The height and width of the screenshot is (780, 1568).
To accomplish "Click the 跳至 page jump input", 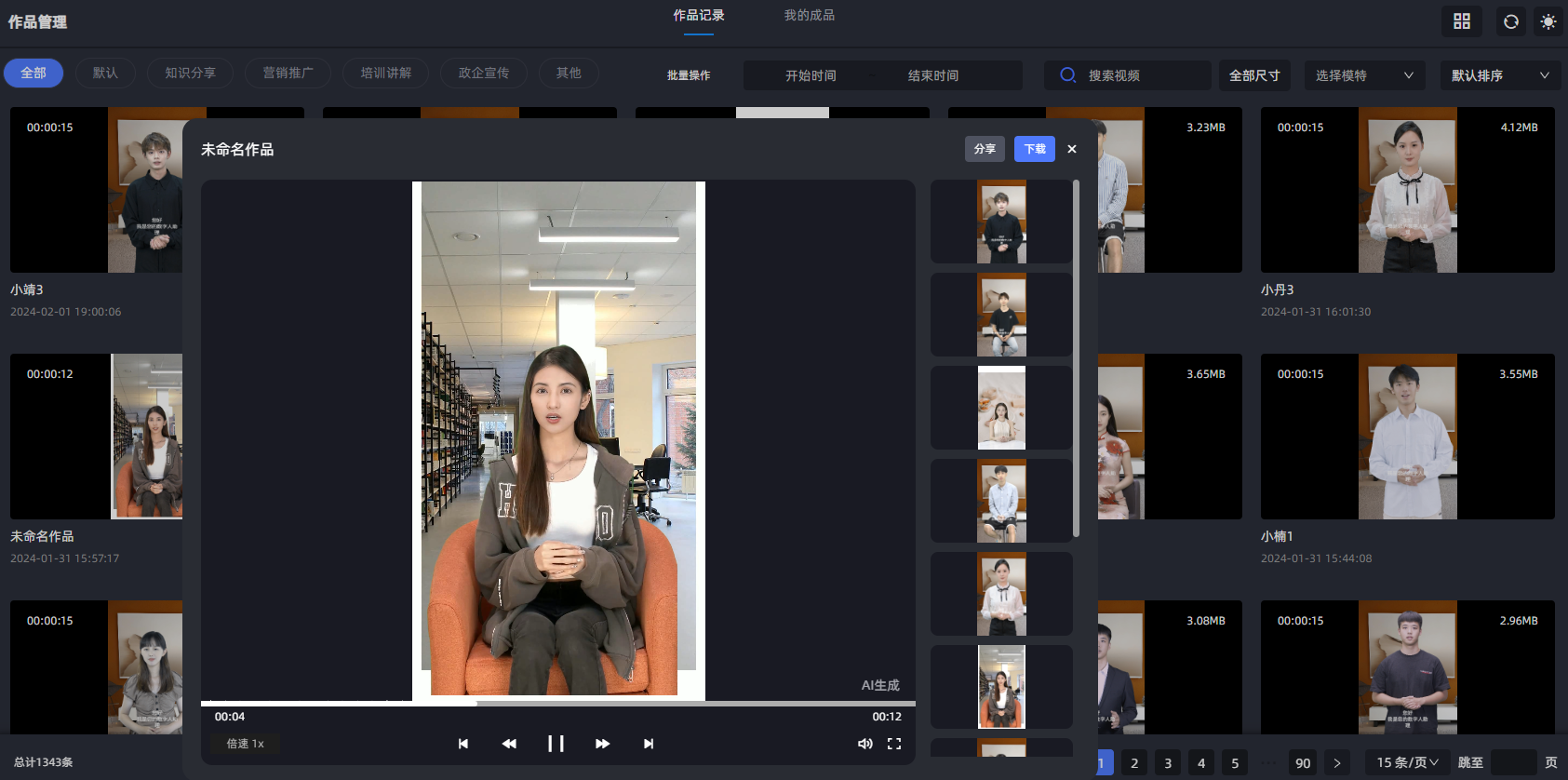I will click(1514, 762).
